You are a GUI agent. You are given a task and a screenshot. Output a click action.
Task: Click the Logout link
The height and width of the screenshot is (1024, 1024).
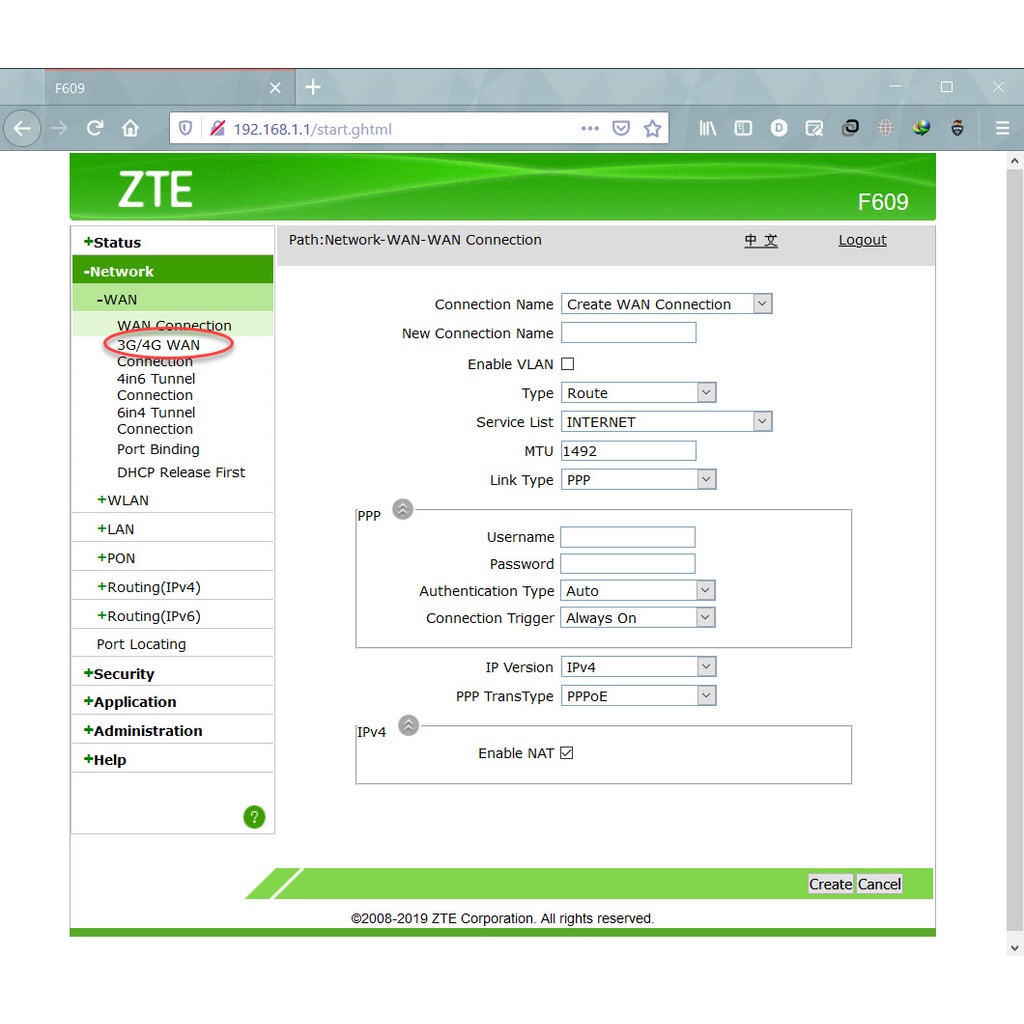[862, 240]
